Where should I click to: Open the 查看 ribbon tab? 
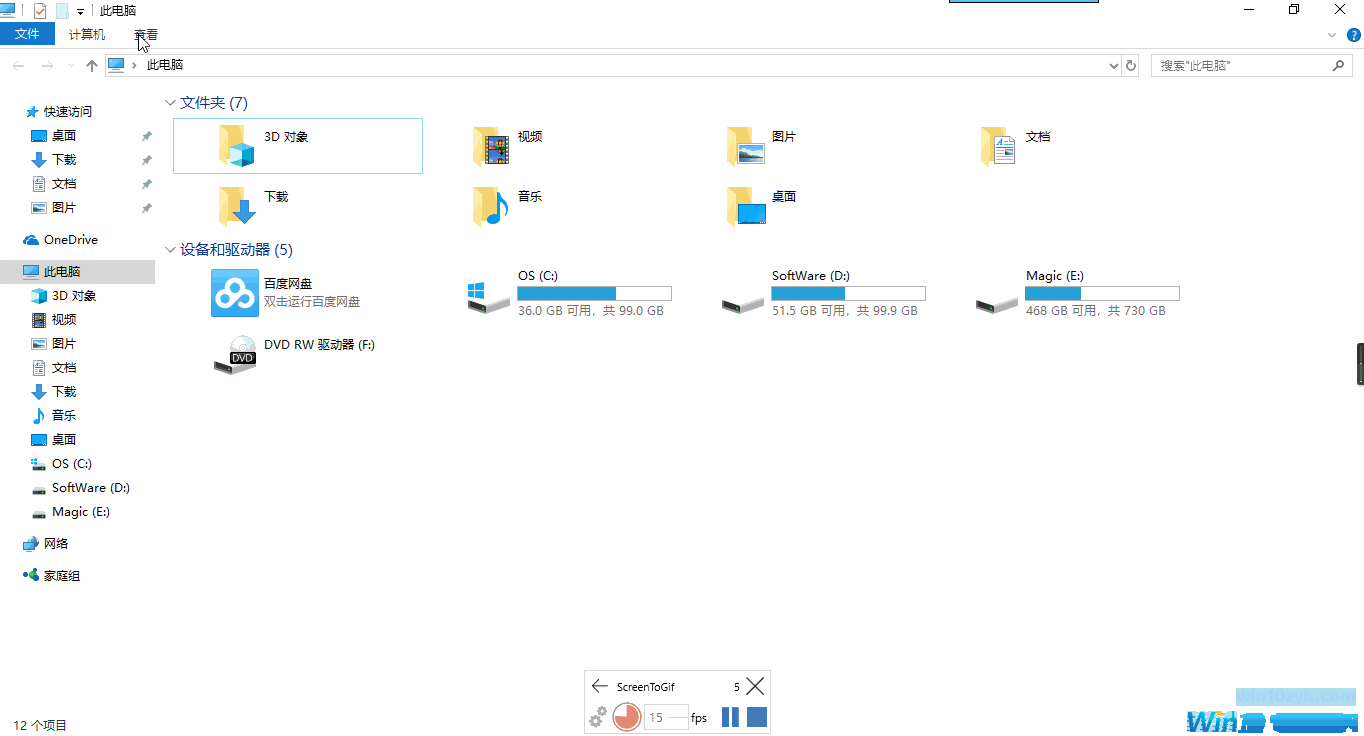coord(146,34)
